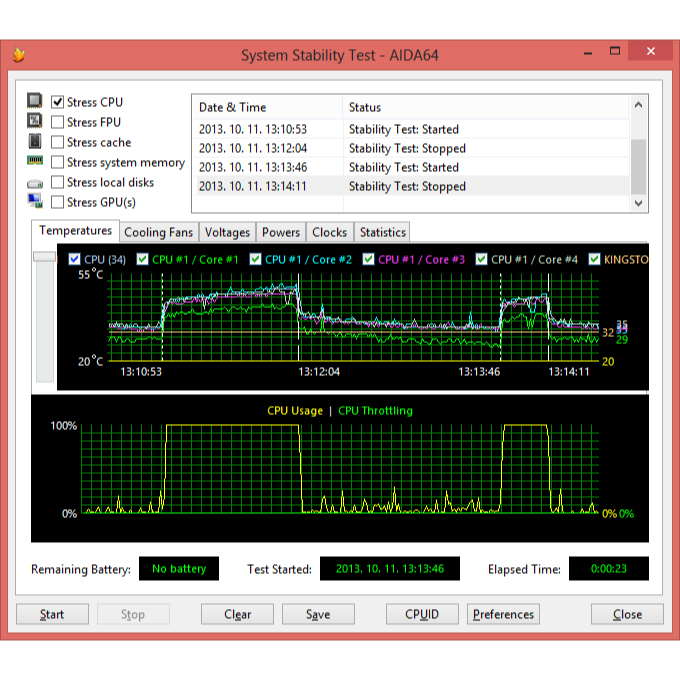
Task: Enable the Stress system memory checkbox
Action: [x=57, y=162]
